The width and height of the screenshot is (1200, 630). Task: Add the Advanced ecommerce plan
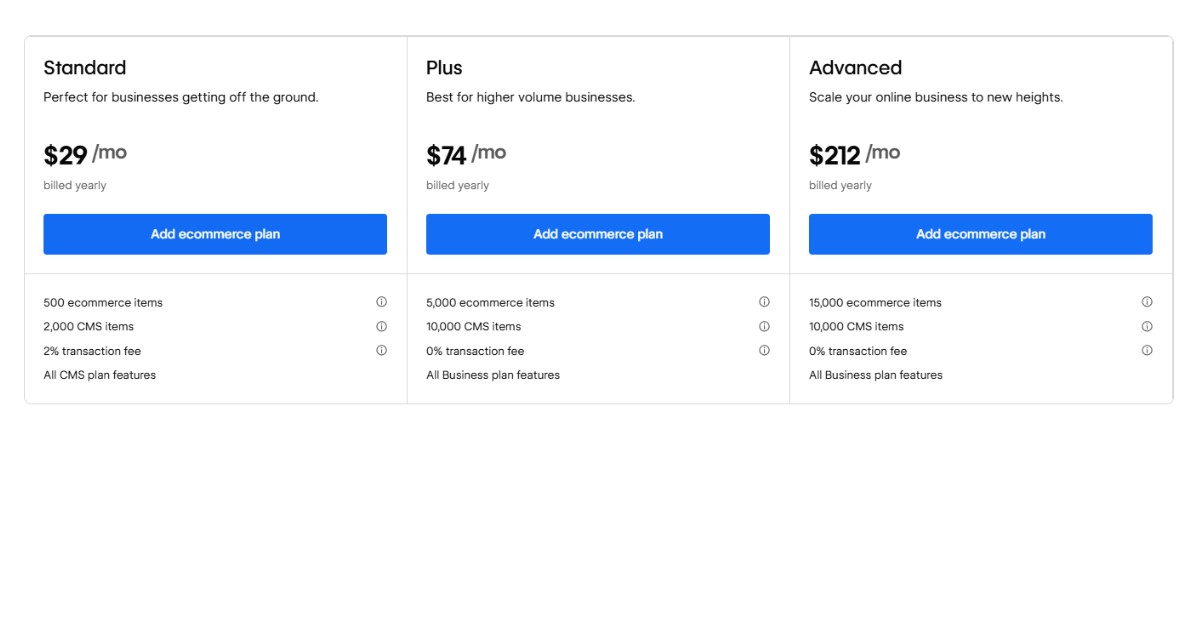[980, 234]
